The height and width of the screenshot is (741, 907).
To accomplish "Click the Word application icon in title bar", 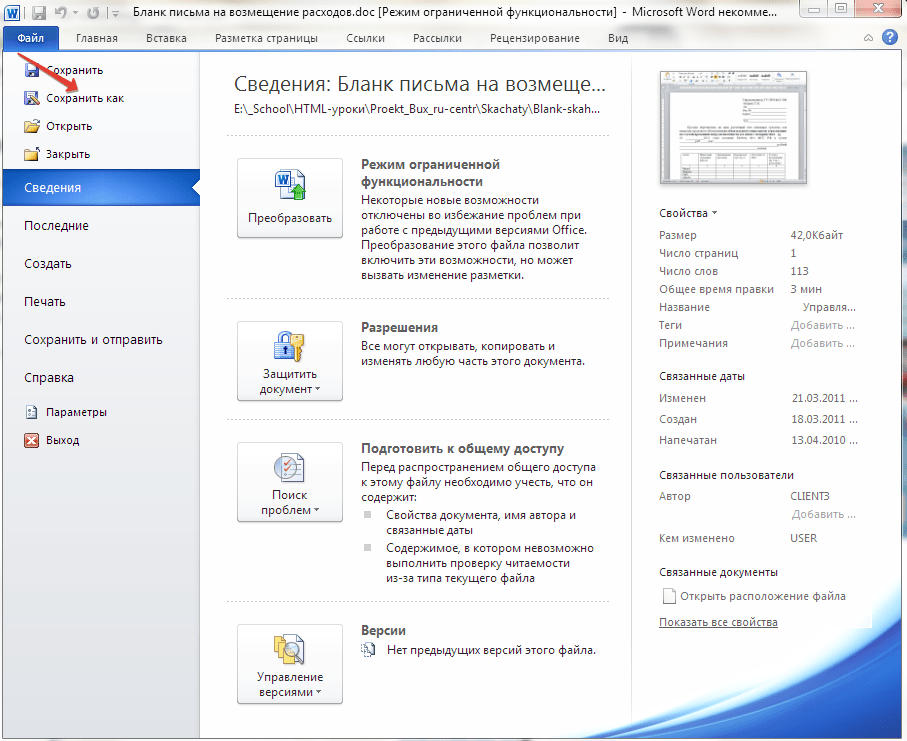I will 12,12.
